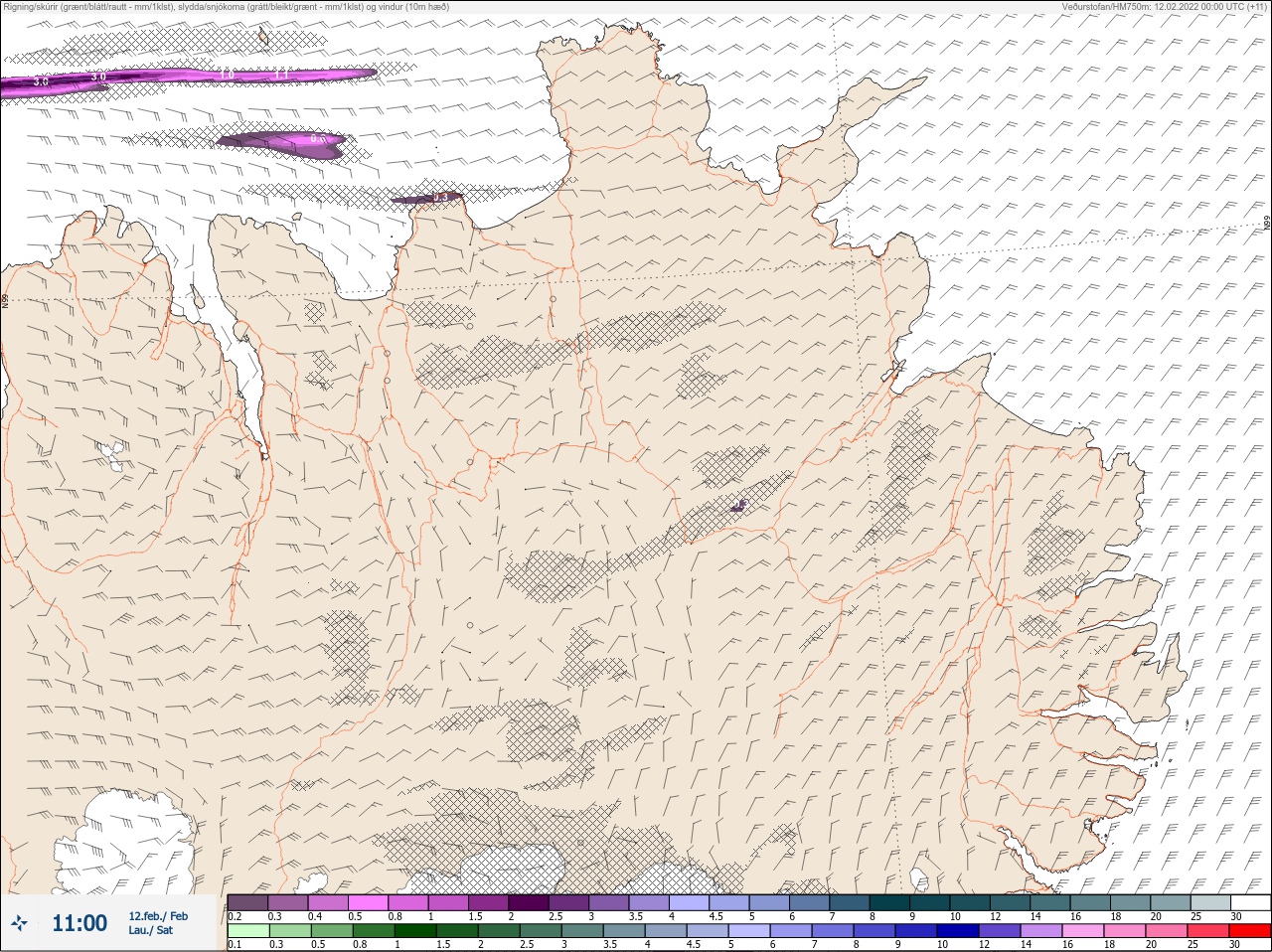The image size is (1272, 952).
Task: Select upper scale light blue swatch between 4 and 4.5
Action: tap(690, 903)
